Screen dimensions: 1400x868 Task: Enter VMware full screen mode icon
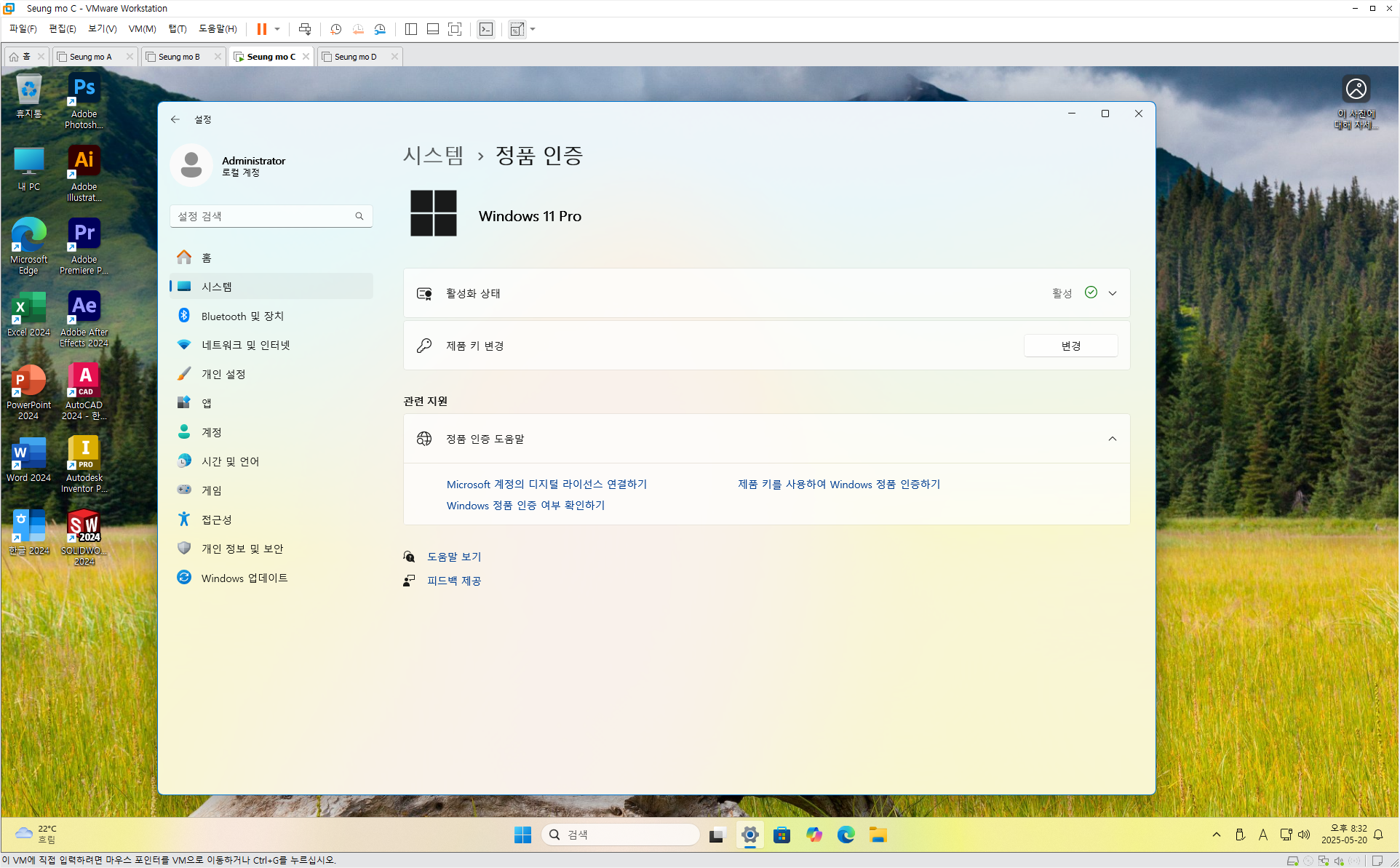point(455,29)
